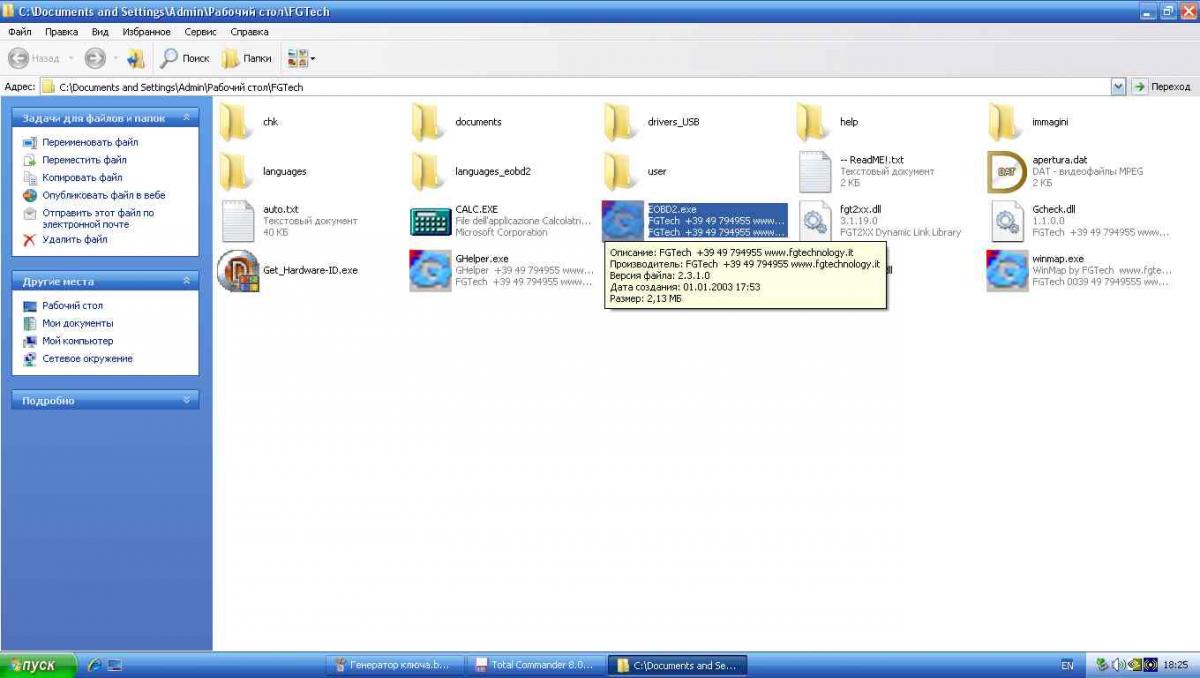Click Отправить этот файл по электронной почте link
This screenshot has height=678, width=1200.
click(98, 218)
